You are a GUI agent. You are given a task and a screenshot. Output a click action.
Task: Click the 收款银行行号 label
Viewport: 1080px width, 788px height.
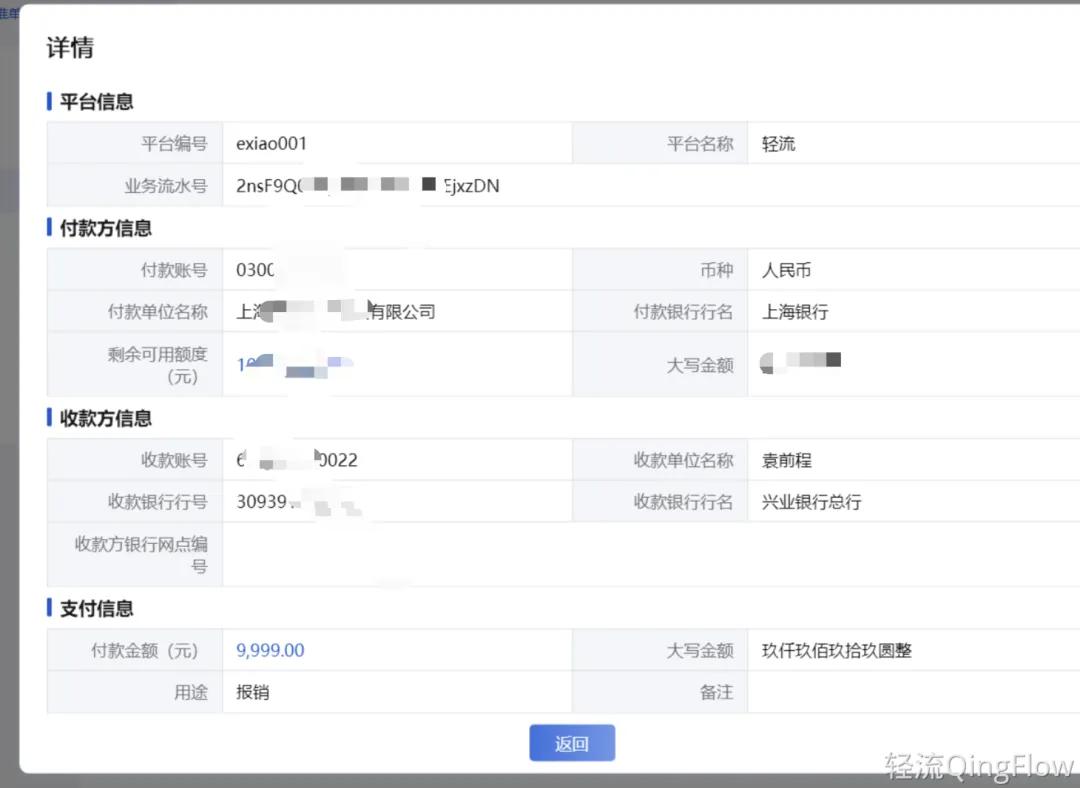[x=158, y=502]
